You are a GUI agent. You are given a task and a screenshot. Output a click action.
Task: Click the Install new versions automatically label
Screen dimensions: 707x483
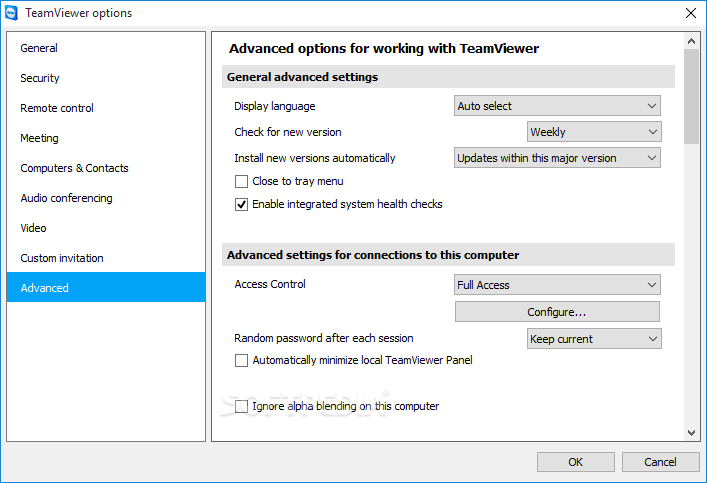tap(315, 158)
